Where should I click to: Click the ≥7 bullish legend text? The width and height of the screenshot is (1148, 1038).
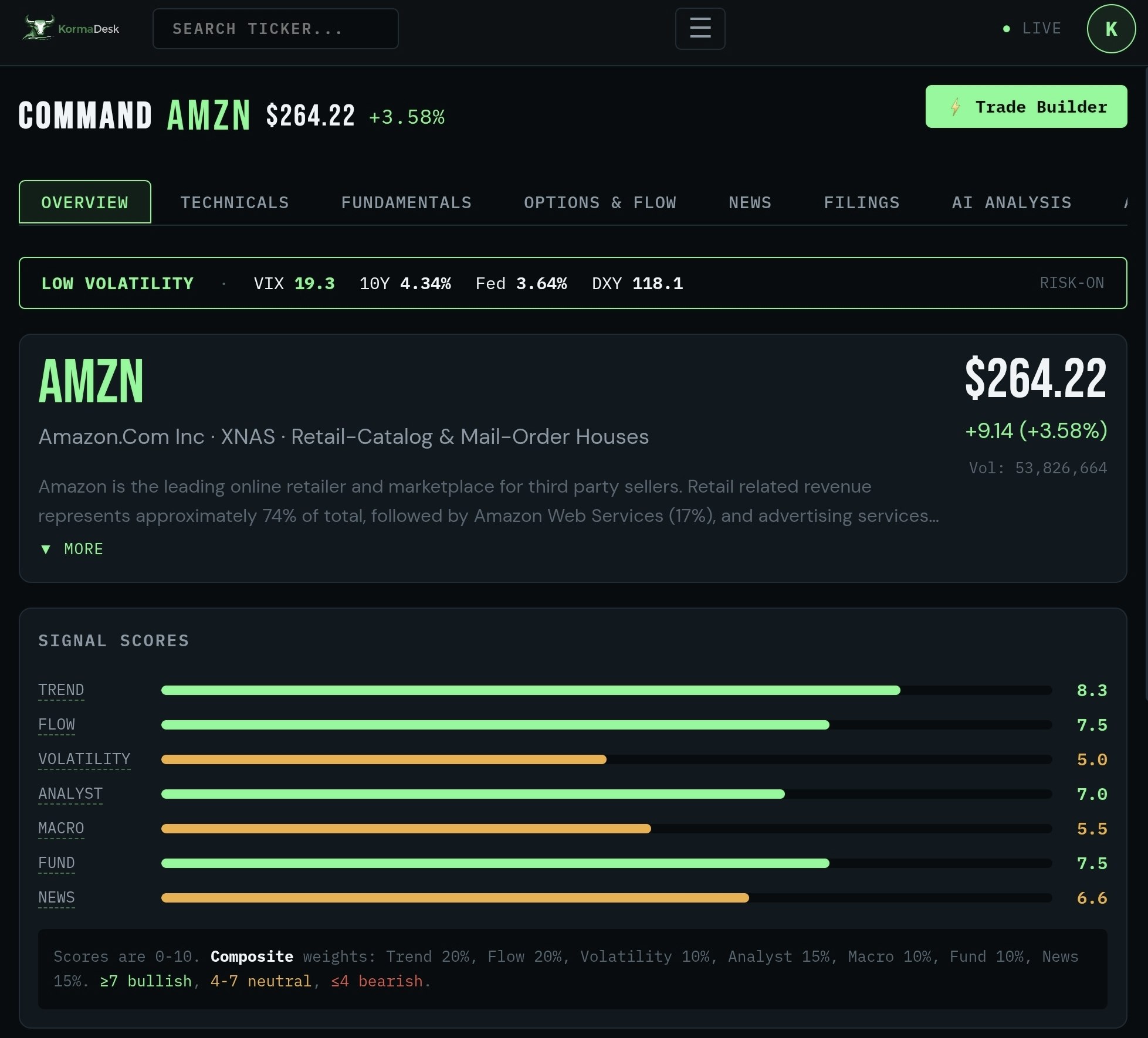145,981
